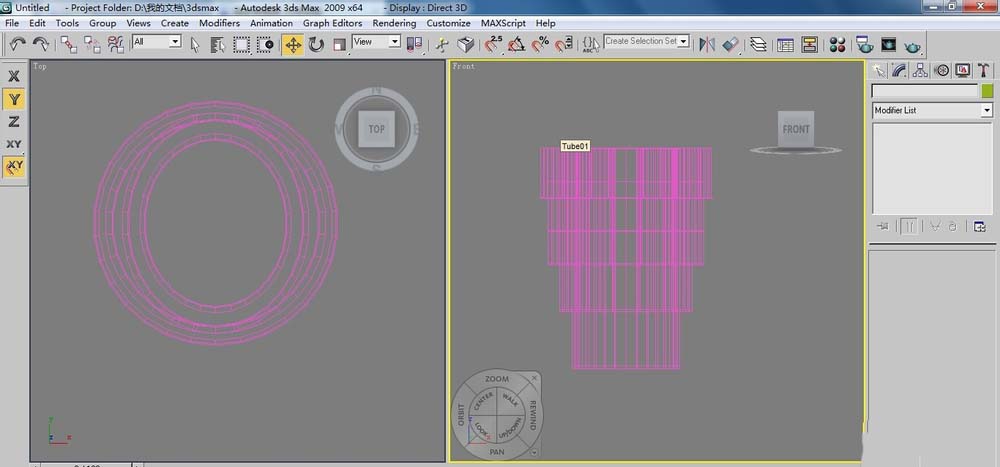
Task: Click the Undo arrow icon
Action: [x=17, y=44]
